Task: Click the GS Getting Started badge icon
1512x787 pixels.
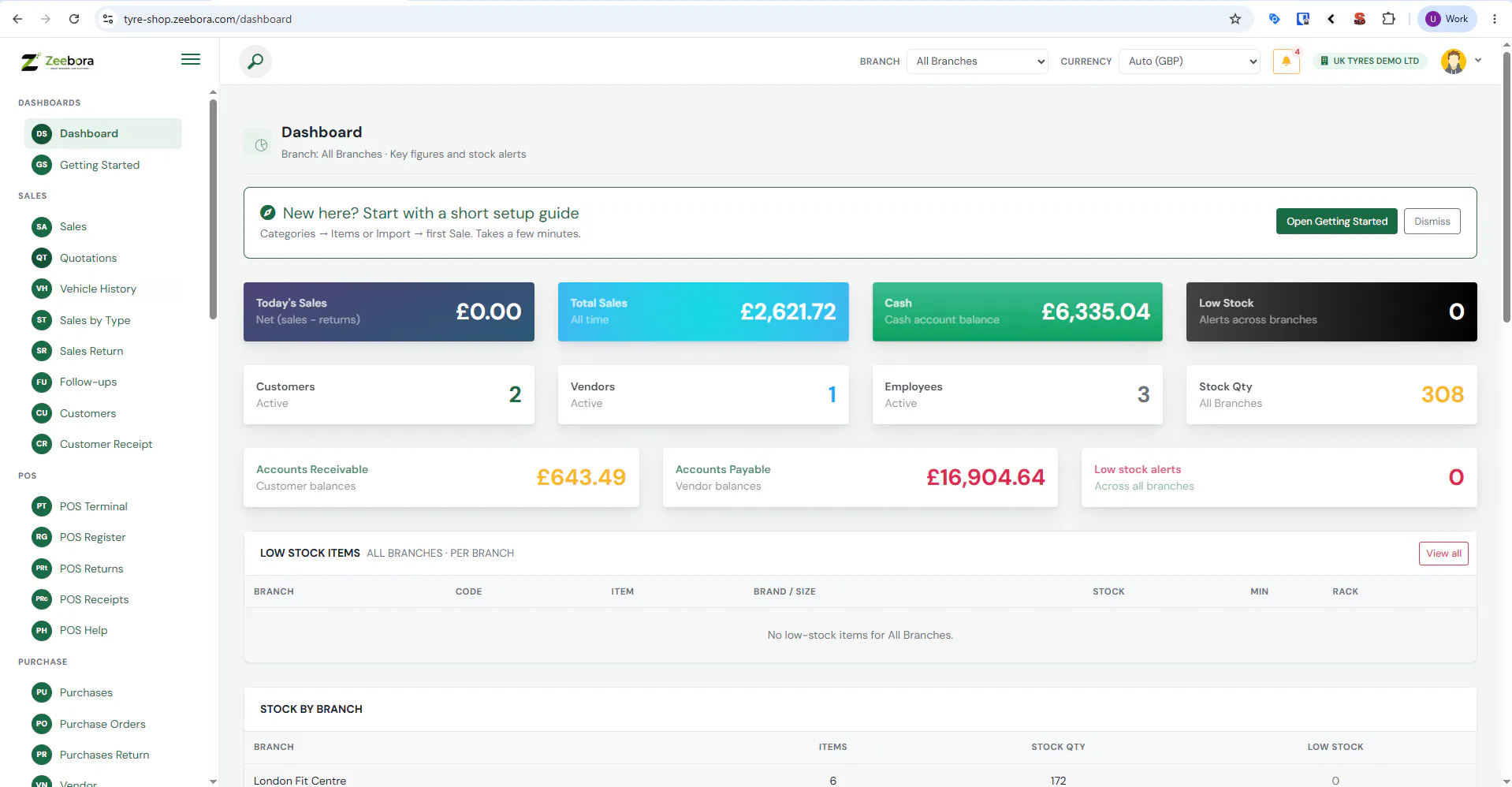Action: pyautogui.click(x=42, y=165)
